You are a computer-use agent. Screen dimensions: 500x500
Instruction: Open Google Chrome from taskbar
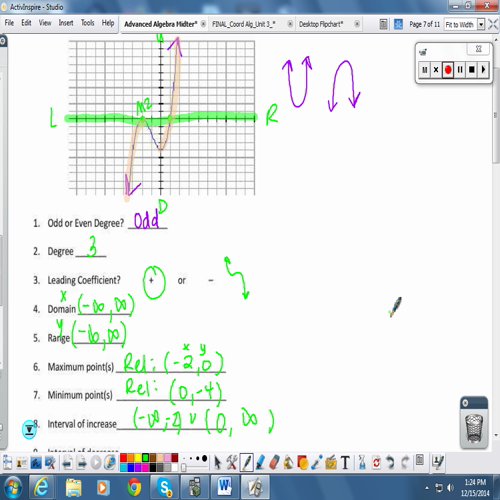(134, 487)
